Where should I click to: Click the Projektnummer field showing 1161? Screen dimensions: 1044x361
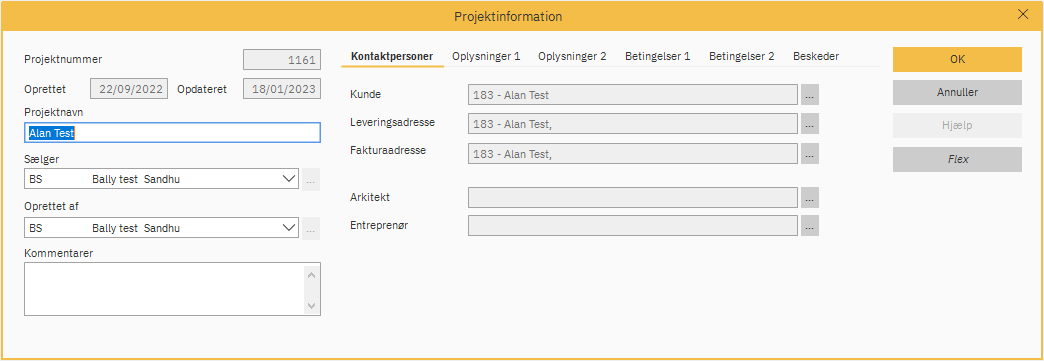click(282, 59)
